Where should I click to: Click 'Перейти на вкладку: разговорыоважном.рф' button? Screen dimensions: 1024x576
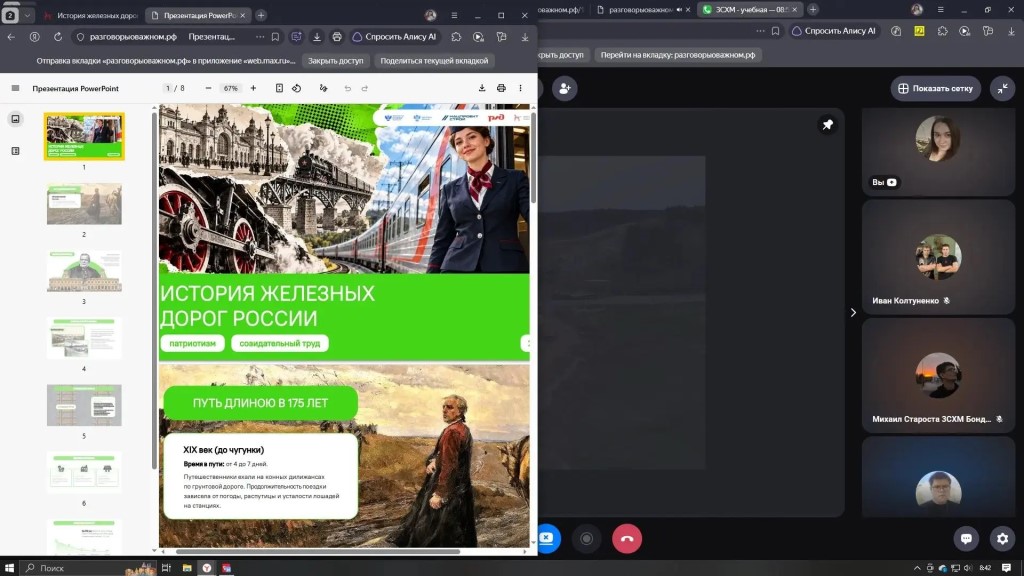click(x=678, y=55)
